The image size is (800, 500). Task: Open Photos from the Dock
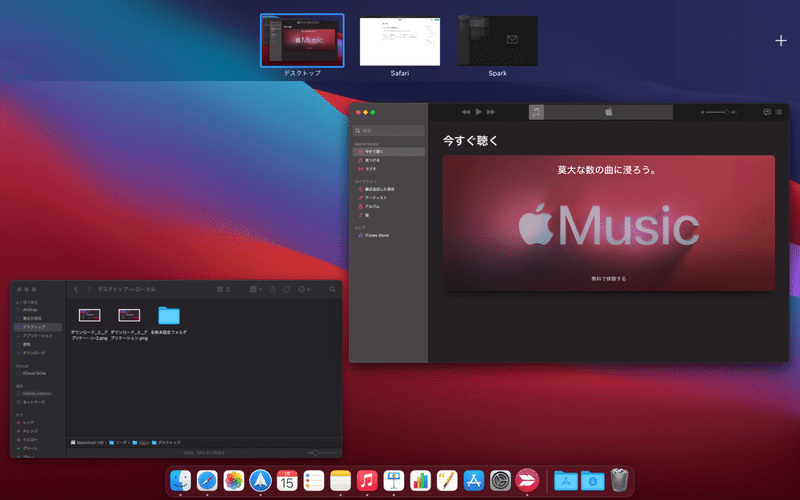(234, 481)
